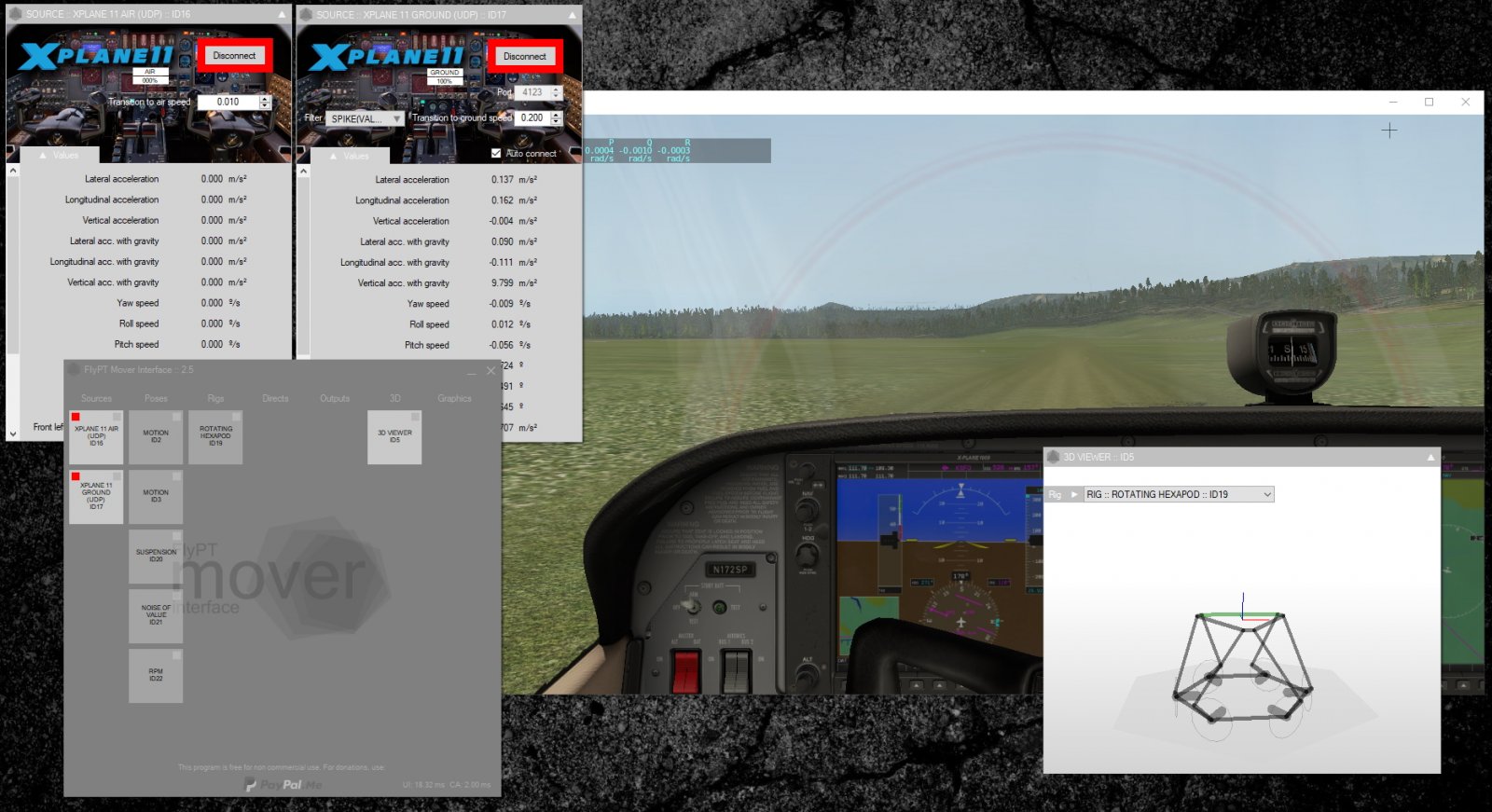
Task: Toggle the corner square on the RPM ID22 tile
Action: (x=176, y=655)
